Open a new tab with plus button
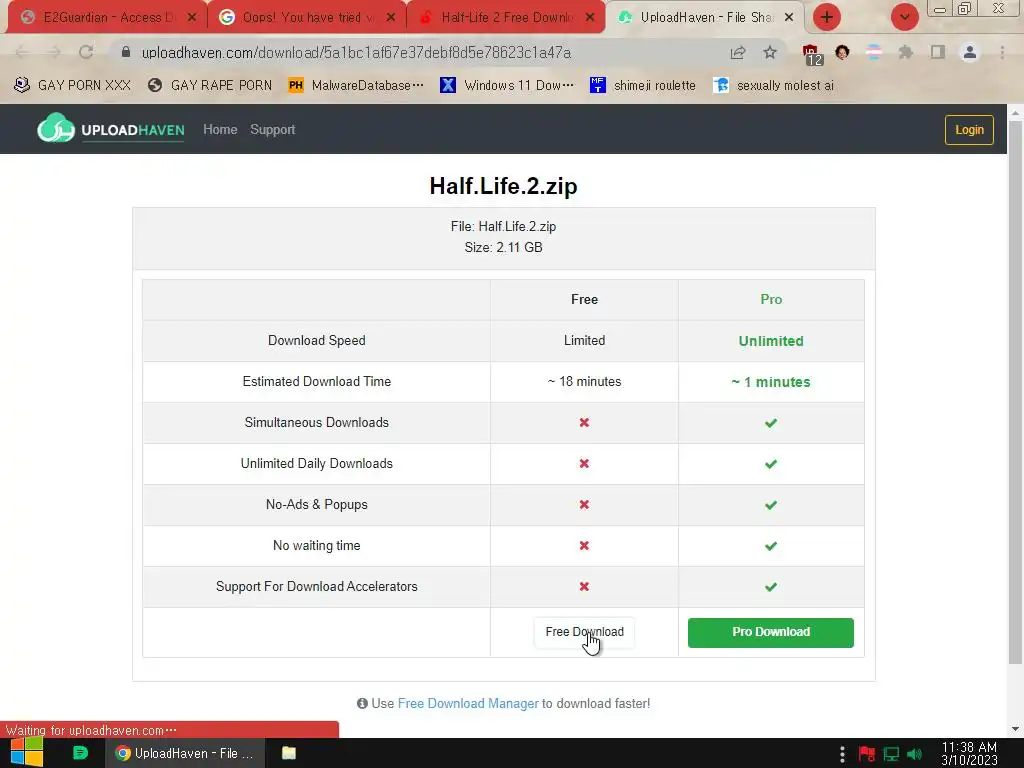The image size is (1024, 768). coord(827,18)
